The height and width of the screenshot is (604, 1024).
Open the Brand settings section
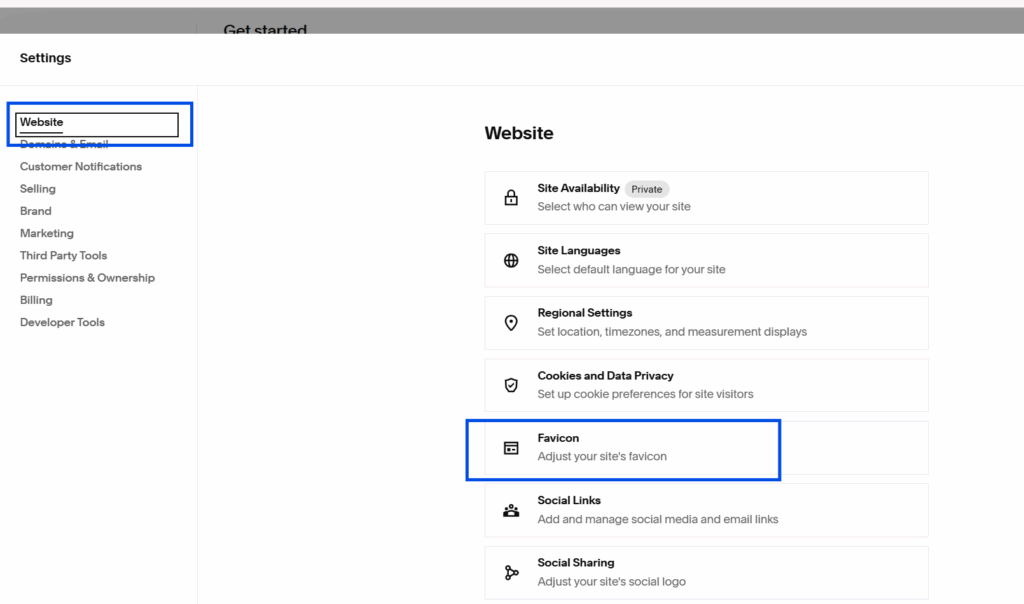click(x=36, y=211)
